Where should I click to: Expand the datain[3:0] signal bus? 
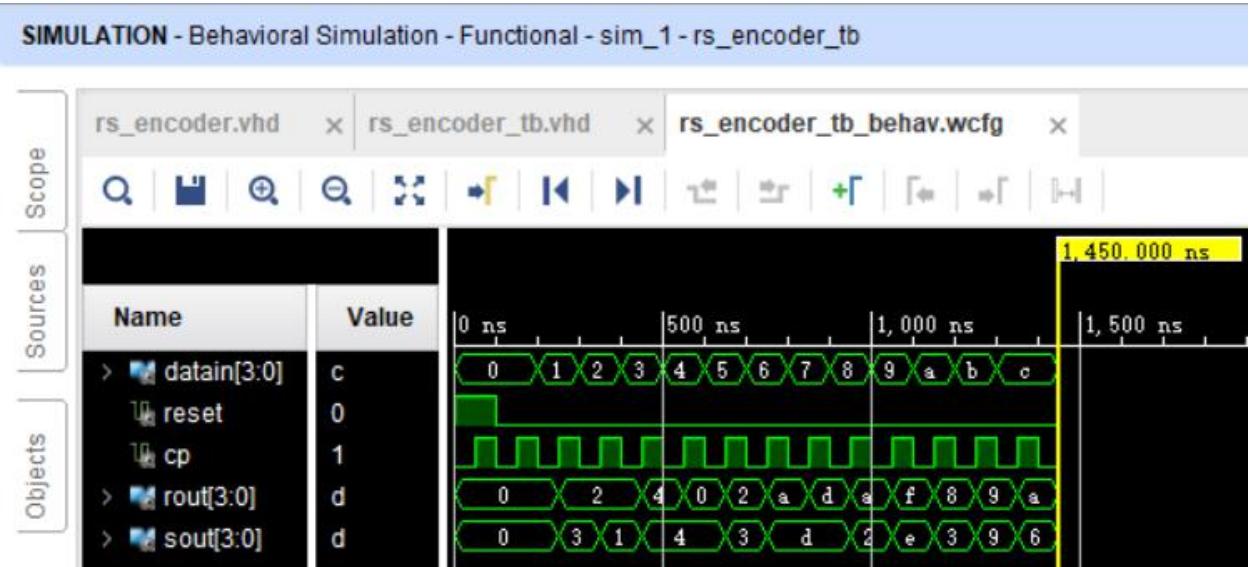[x=106, y=375]
